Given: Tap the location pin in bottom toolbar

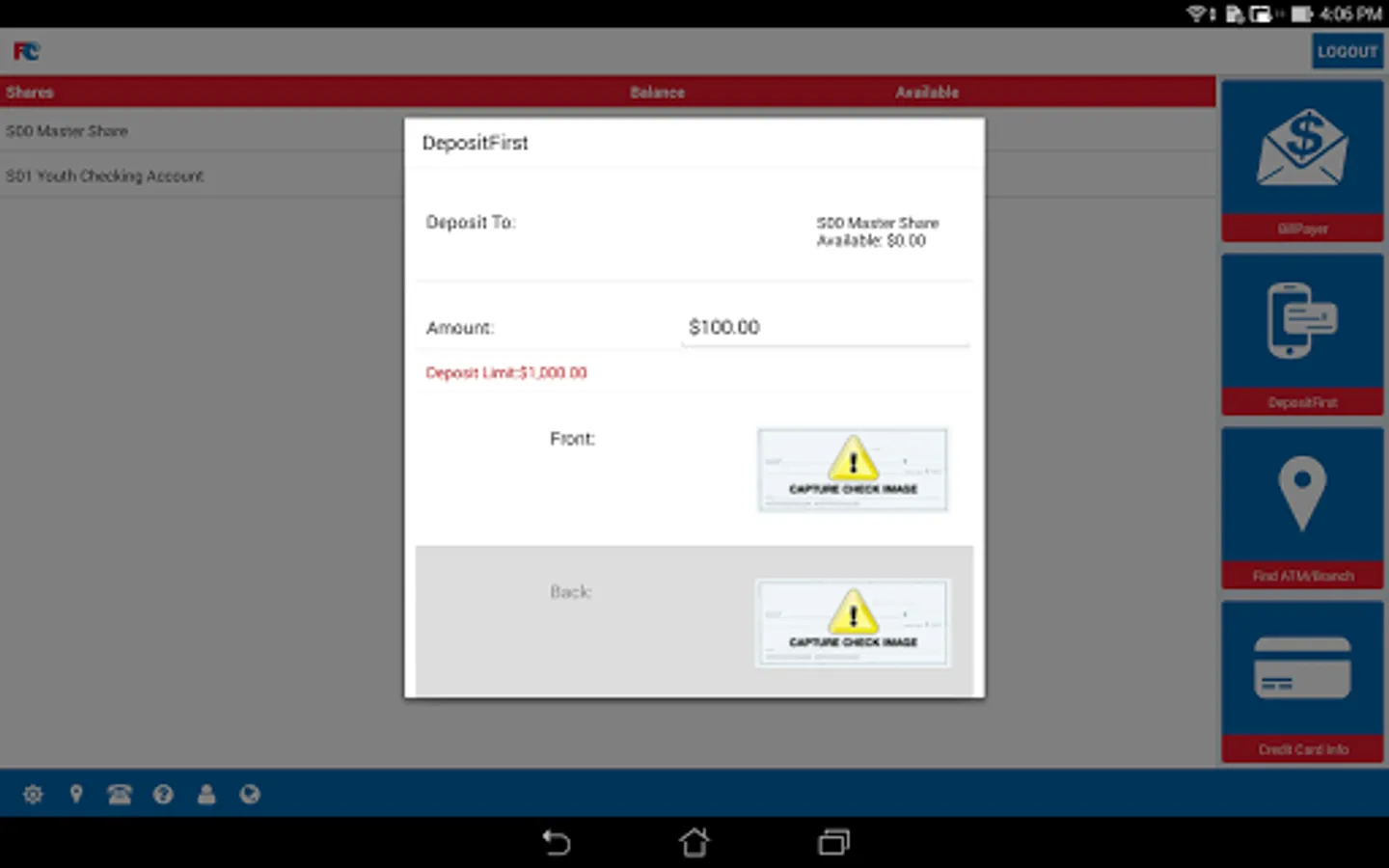Looking at the screenshot, I should 76,794.
